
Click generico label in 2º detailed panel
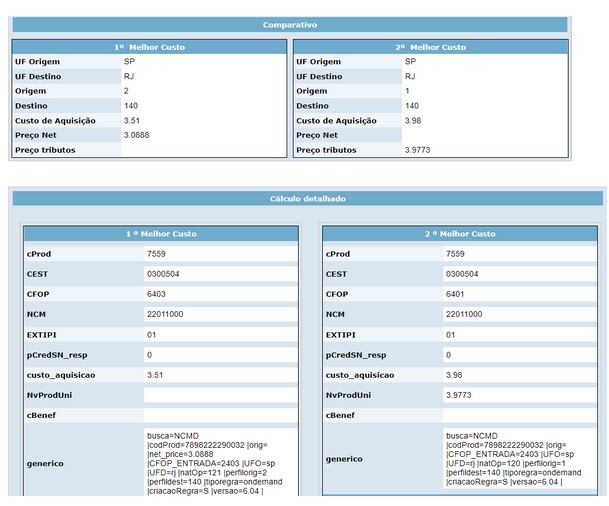[344, 459]
